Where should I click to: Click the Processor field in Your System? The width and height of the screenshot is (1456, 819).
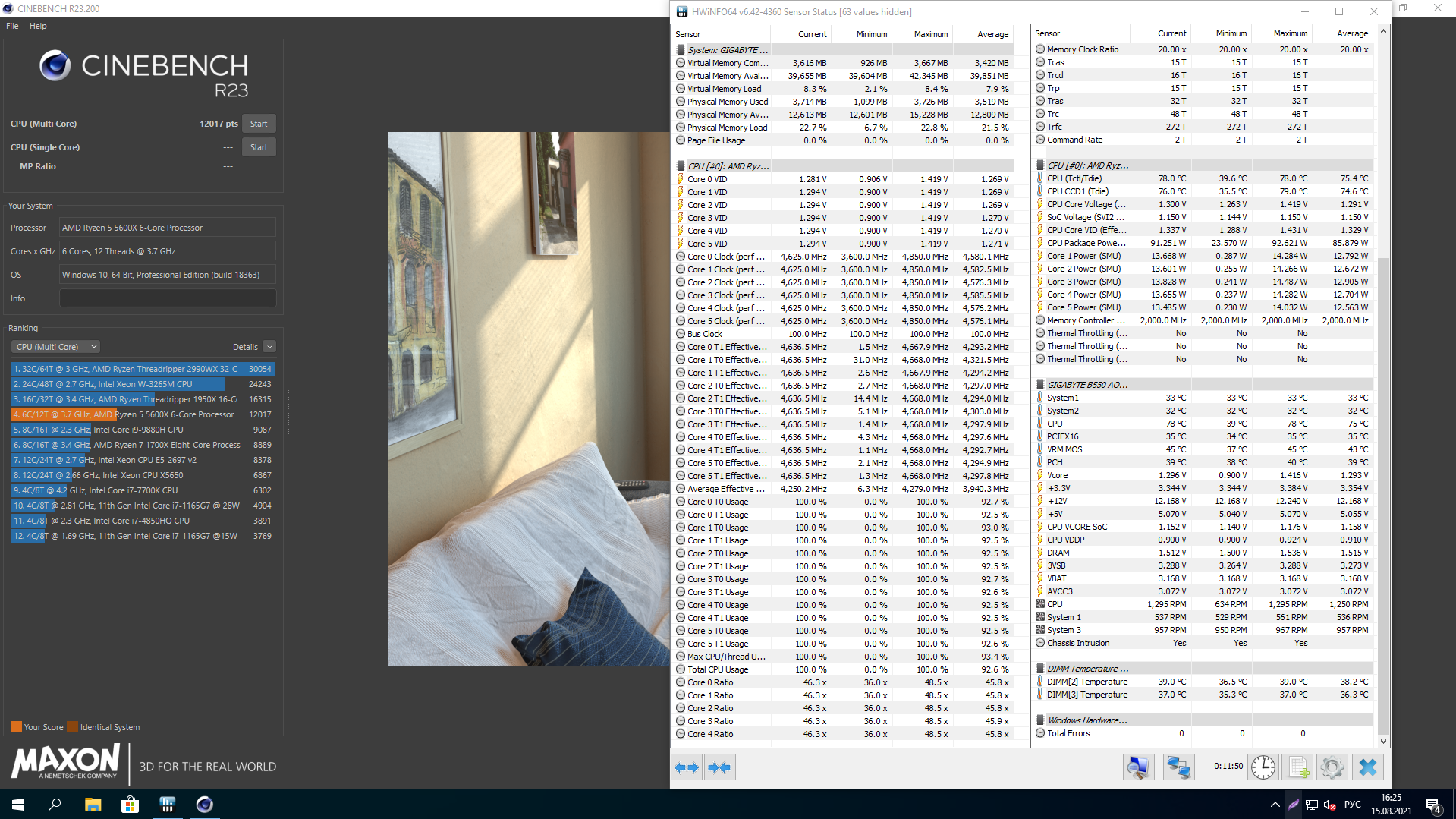tap(168, 228)
